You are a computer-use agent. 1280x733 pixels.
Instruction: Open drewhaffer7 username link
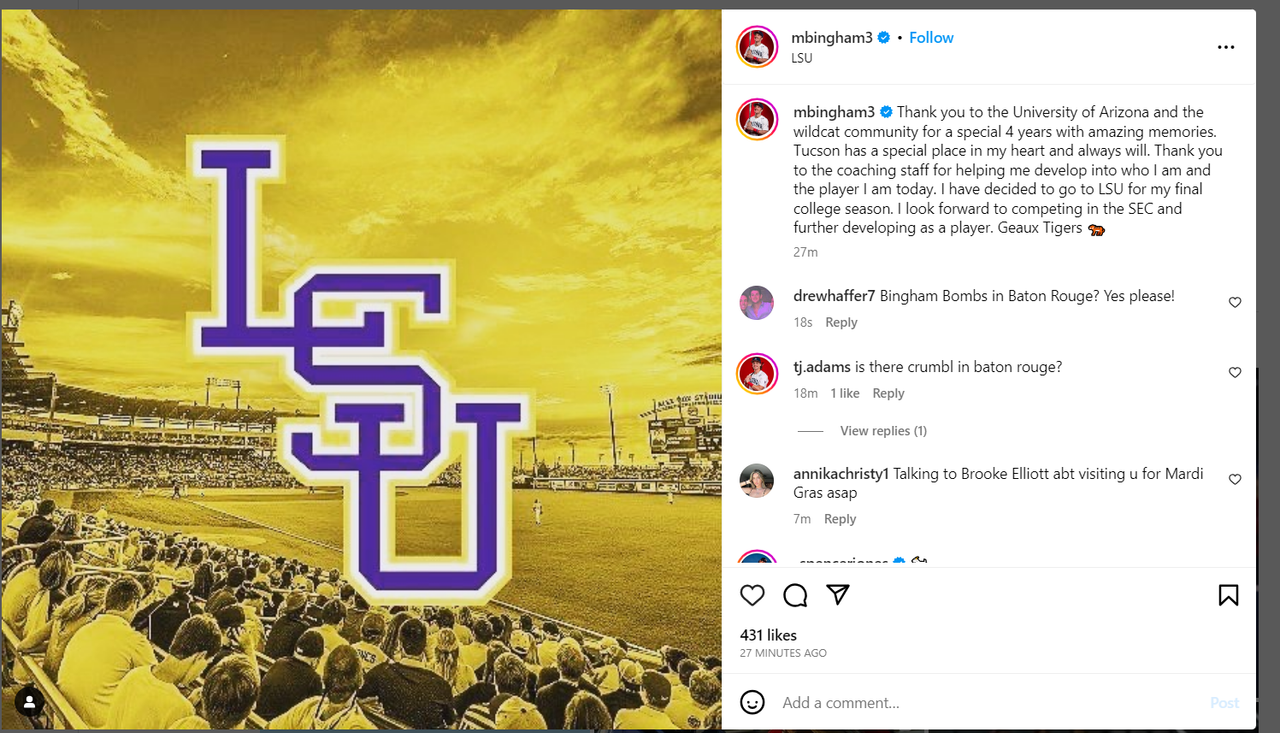tap(834, 296)
